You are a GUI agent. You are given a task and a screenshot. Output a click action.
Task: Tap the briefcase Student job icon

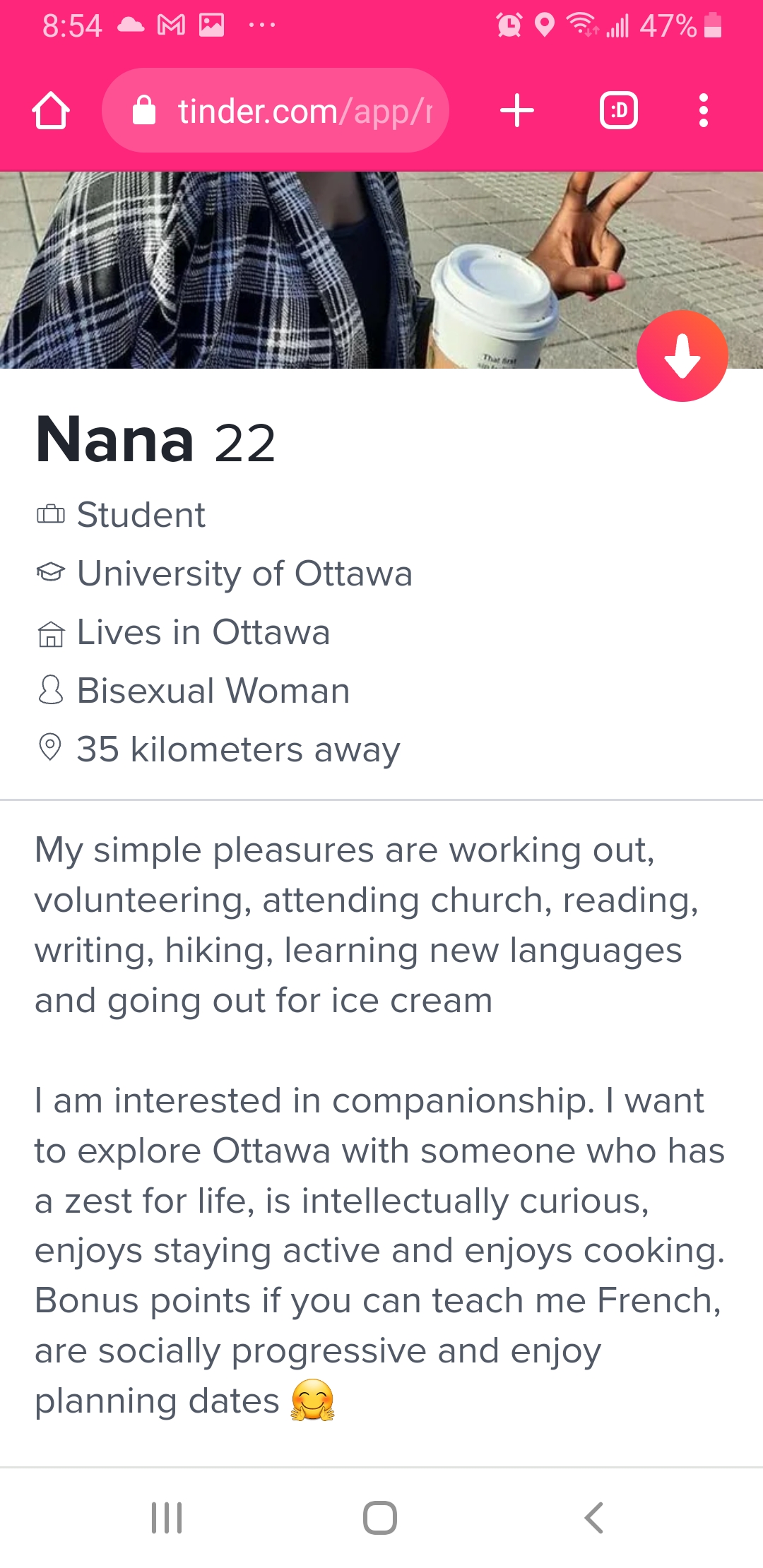pos(50,514)
